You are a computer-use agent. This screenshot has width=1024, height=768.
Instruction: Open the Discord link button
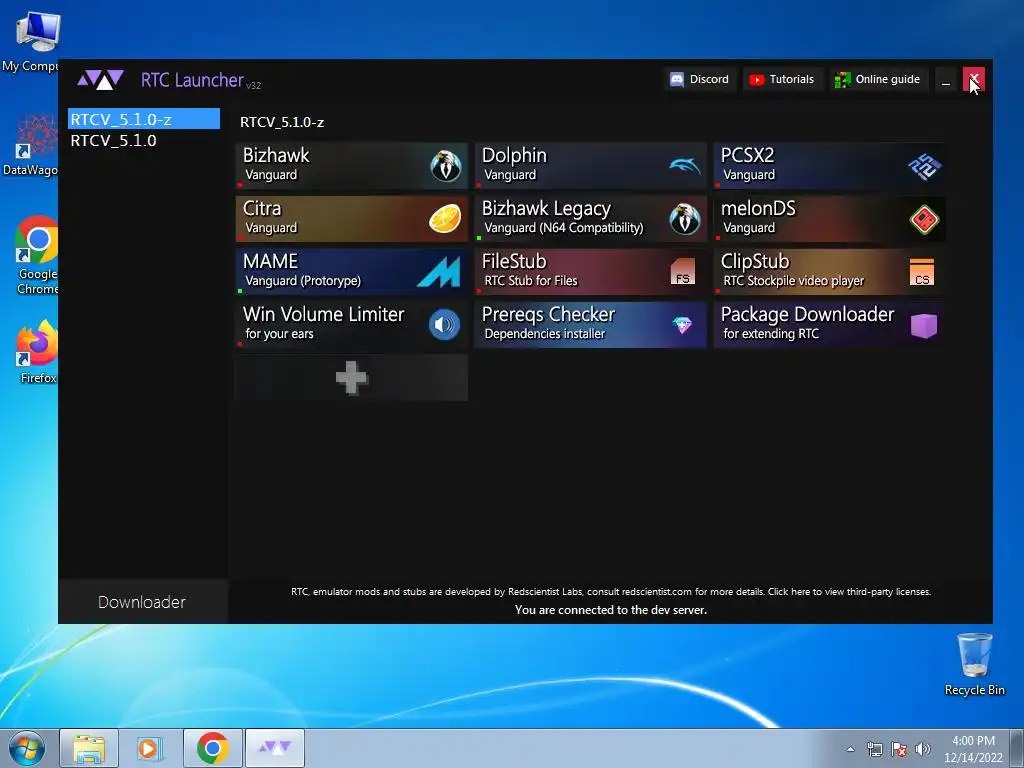(700, 80)
